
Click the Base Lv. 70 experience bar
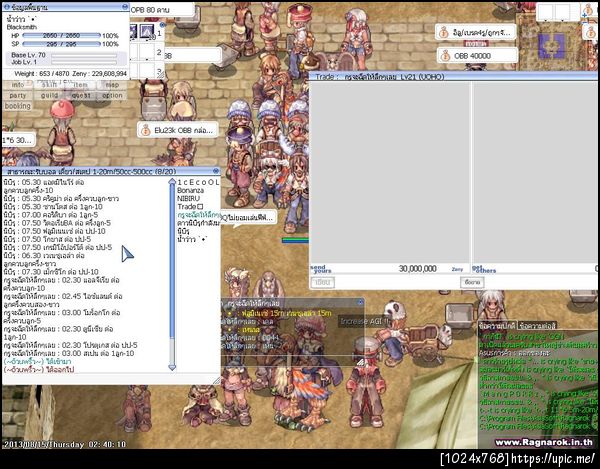click(x=84, y=56)
